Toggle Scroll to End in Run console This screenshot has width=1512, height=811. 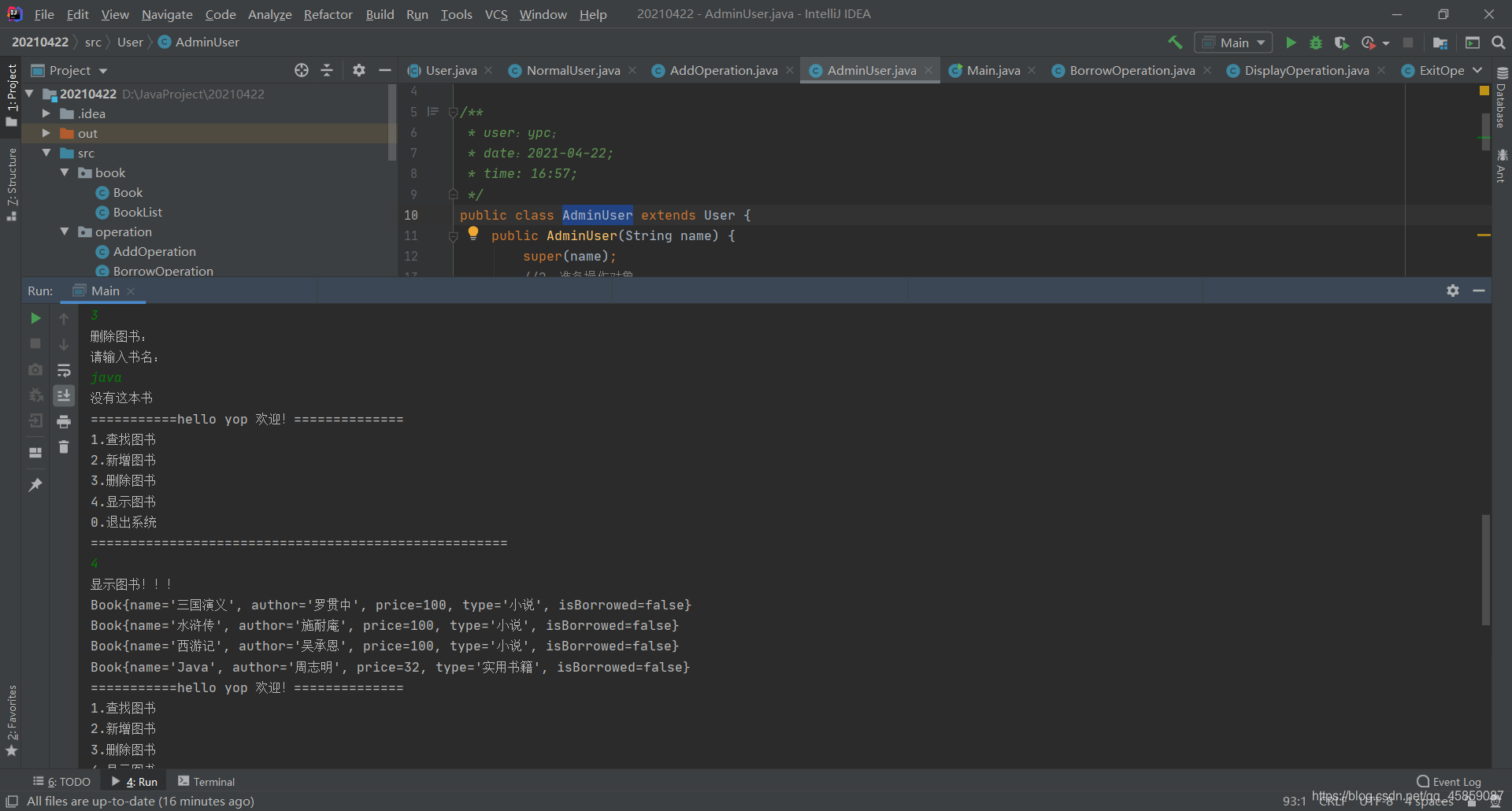pos(64,395)
